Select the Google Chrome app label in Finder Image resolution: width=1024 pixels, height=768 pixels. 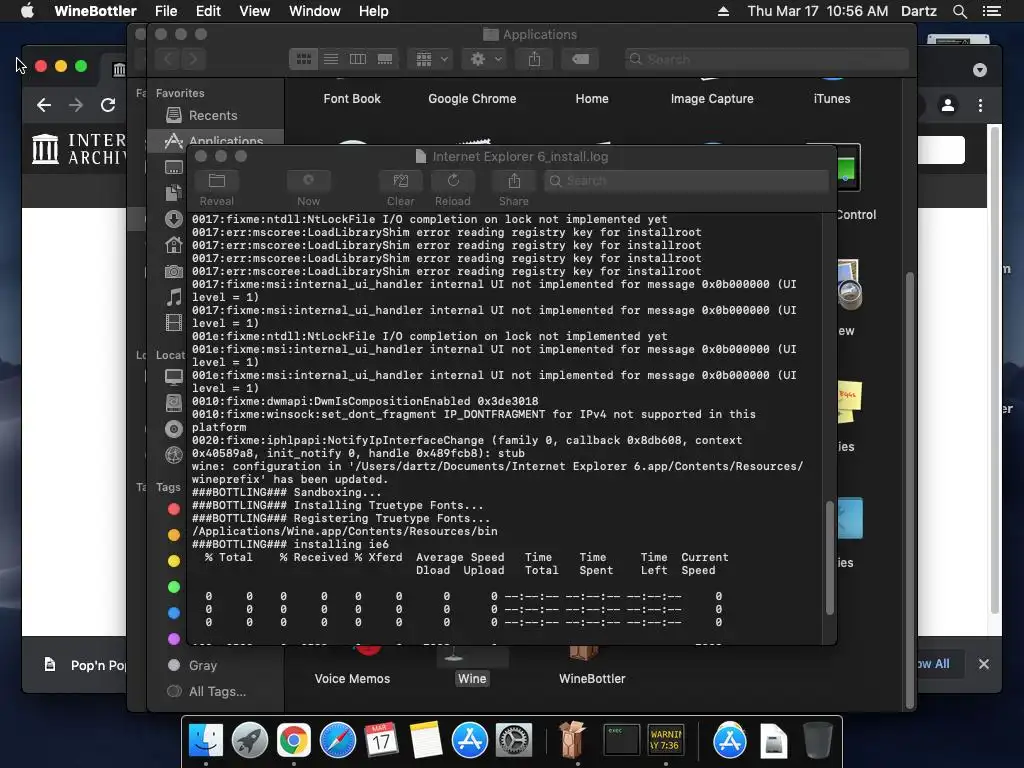point(472,99)
